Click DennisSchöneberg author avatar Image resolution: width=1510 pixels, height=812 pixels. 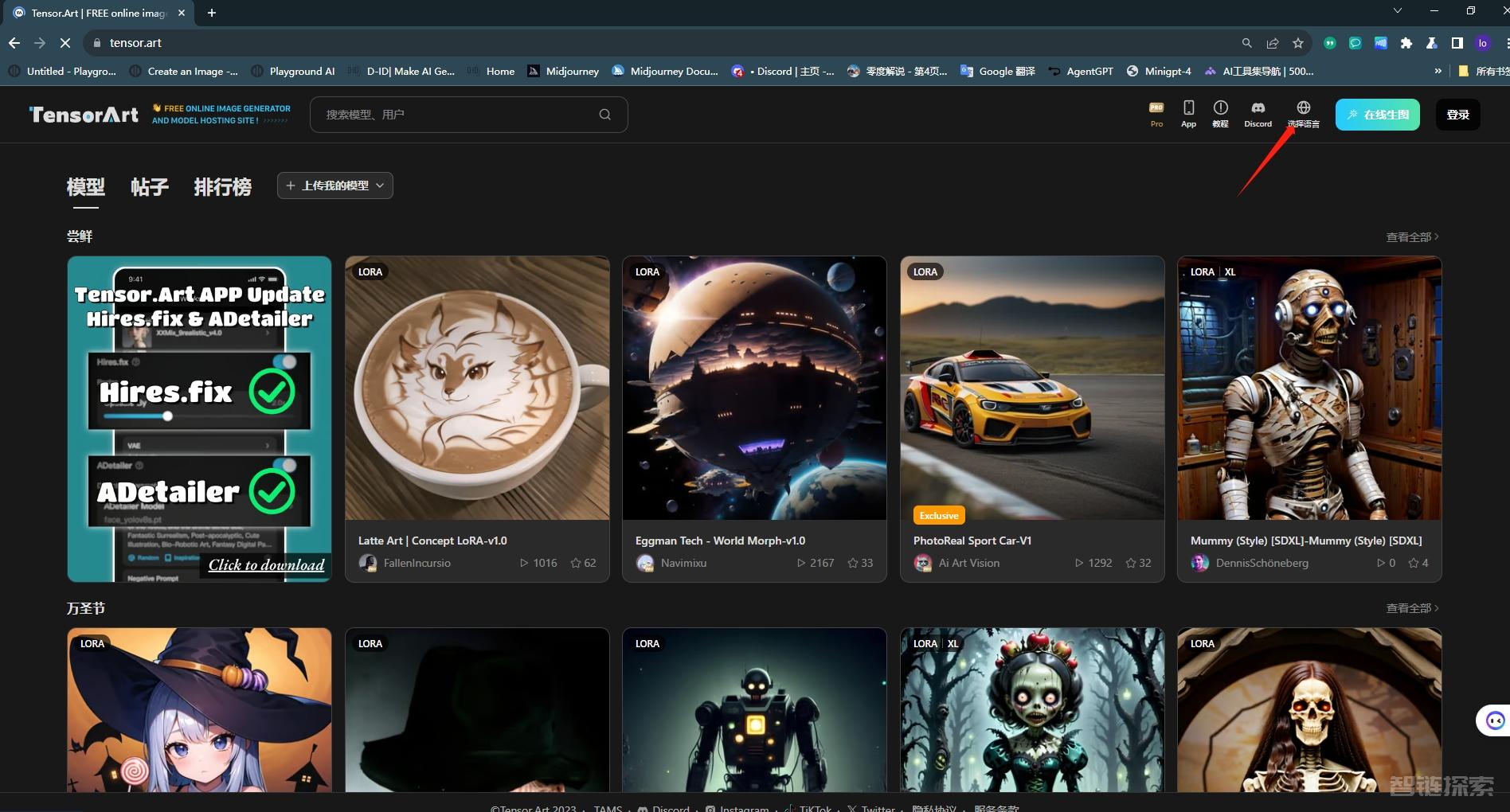click(1200, 563)
